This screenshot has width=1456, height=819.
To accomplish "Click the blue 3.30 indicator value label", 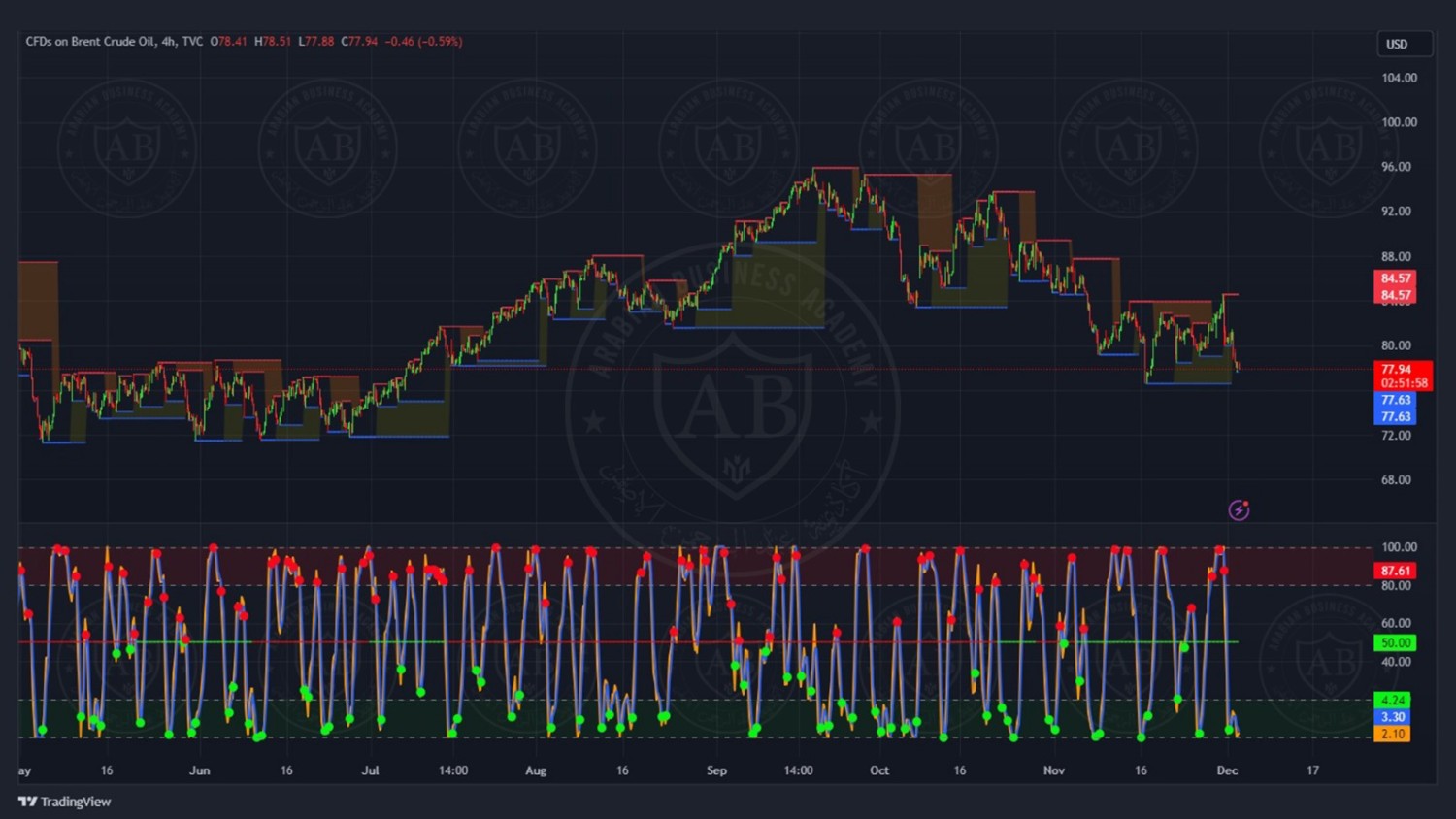I will point(1392,717).
